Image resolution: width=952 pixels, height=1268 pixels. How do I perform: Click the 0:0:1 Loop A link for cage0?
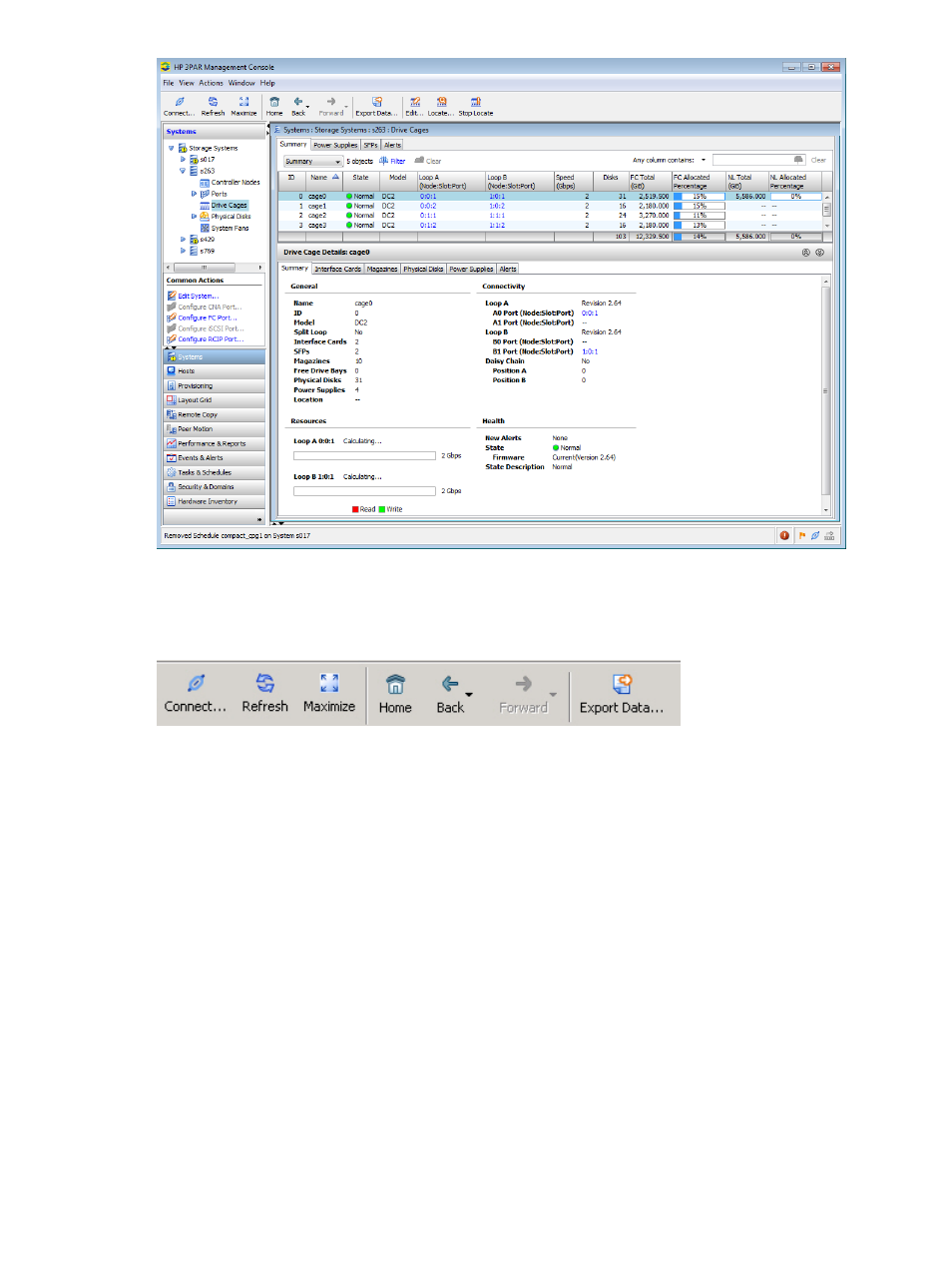(x=428, y=197)
